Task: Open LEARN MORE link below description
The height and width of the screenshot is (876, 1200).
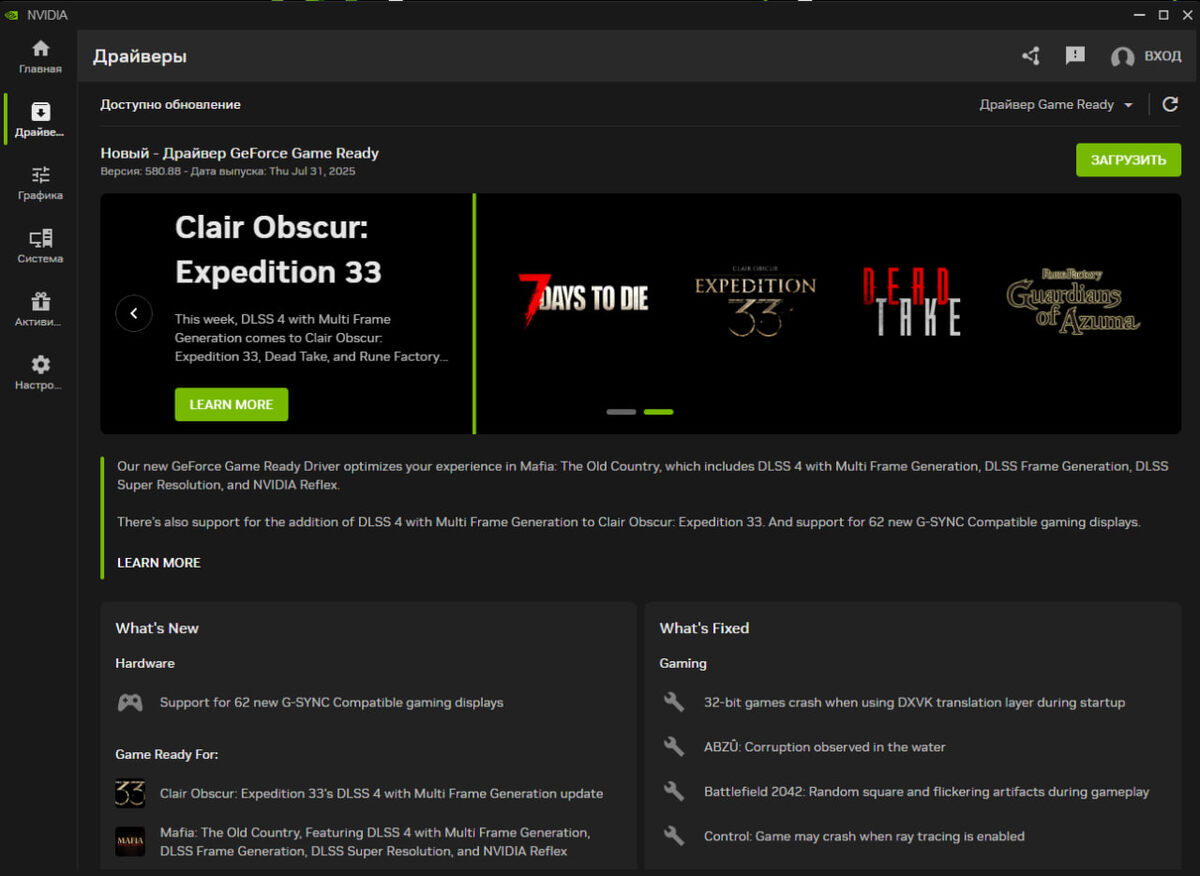Action: [x=159, y=562]
